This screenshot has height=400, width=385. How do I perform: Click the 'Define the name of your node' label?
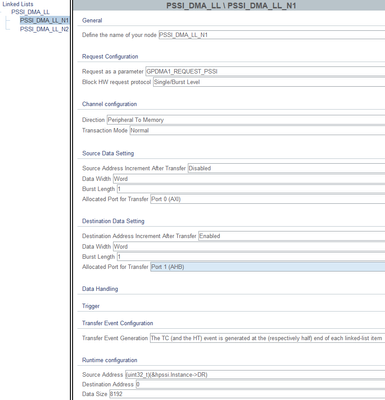click(x=119, y=35)
